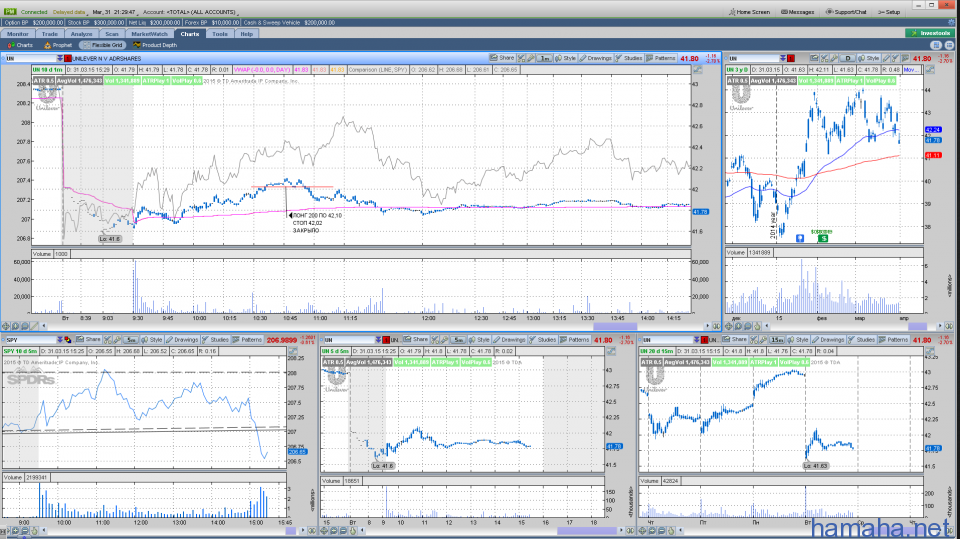The image size is (960, 539).
Task: Click the 1m timeframe button on main chart
Action: point(544,58)
